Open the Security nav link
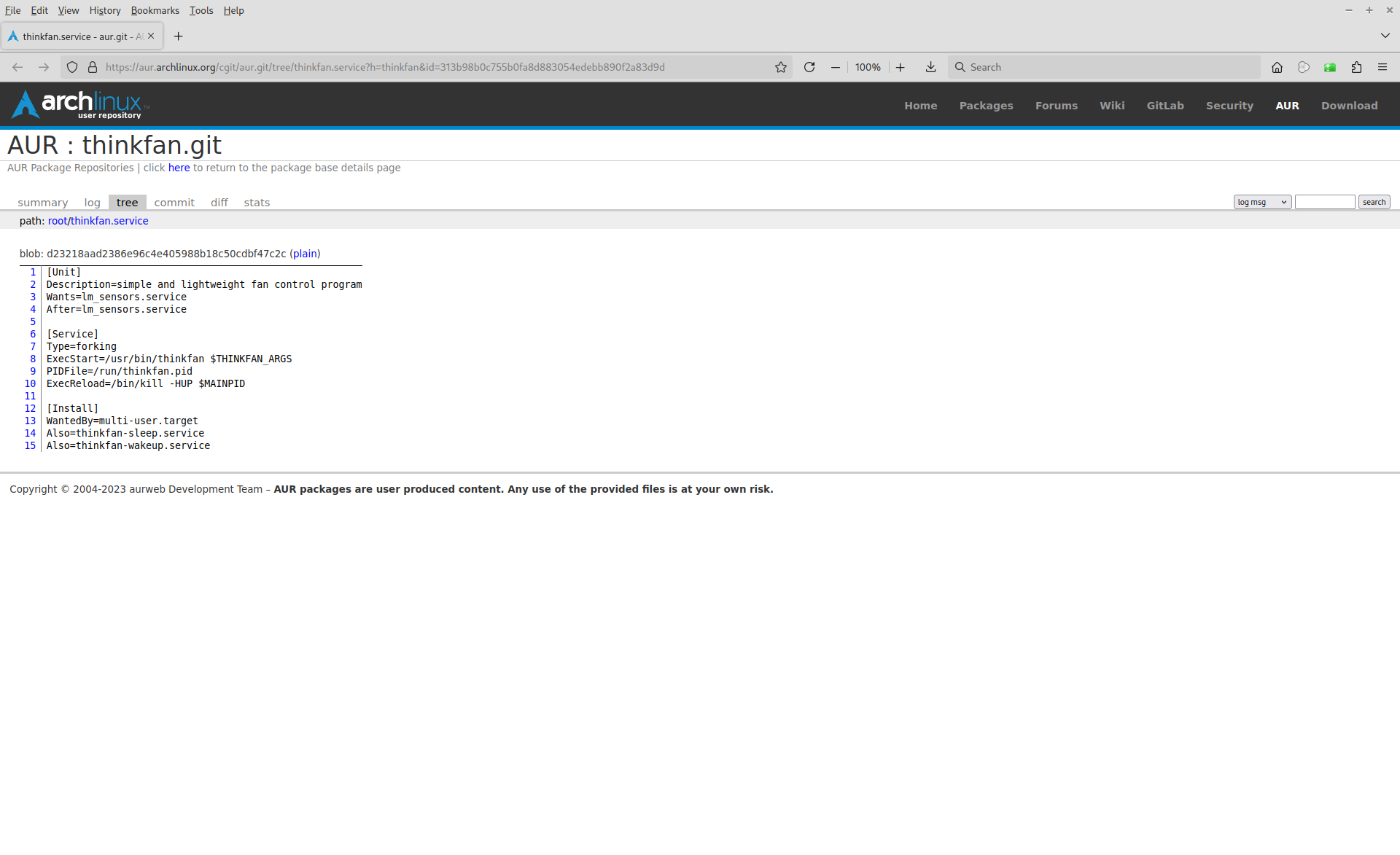The width and height of the screenshot is (1400, 855). pyautogui.click(x=1229, y=106)
